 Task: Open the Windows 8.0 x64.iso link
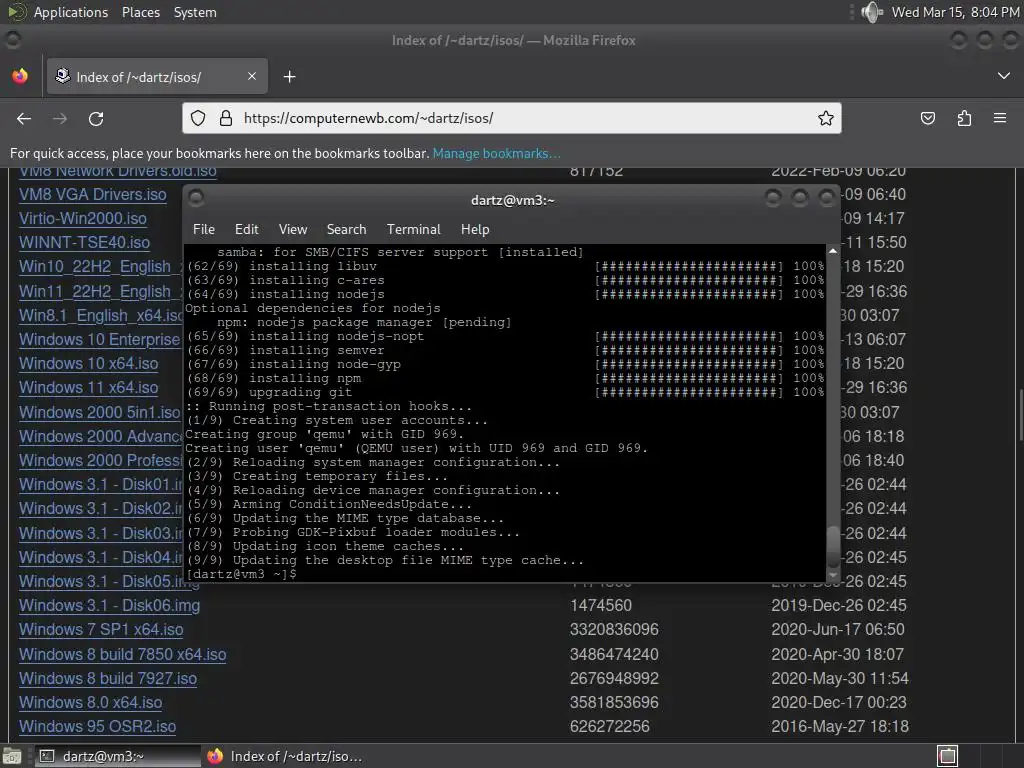point(90,703)
